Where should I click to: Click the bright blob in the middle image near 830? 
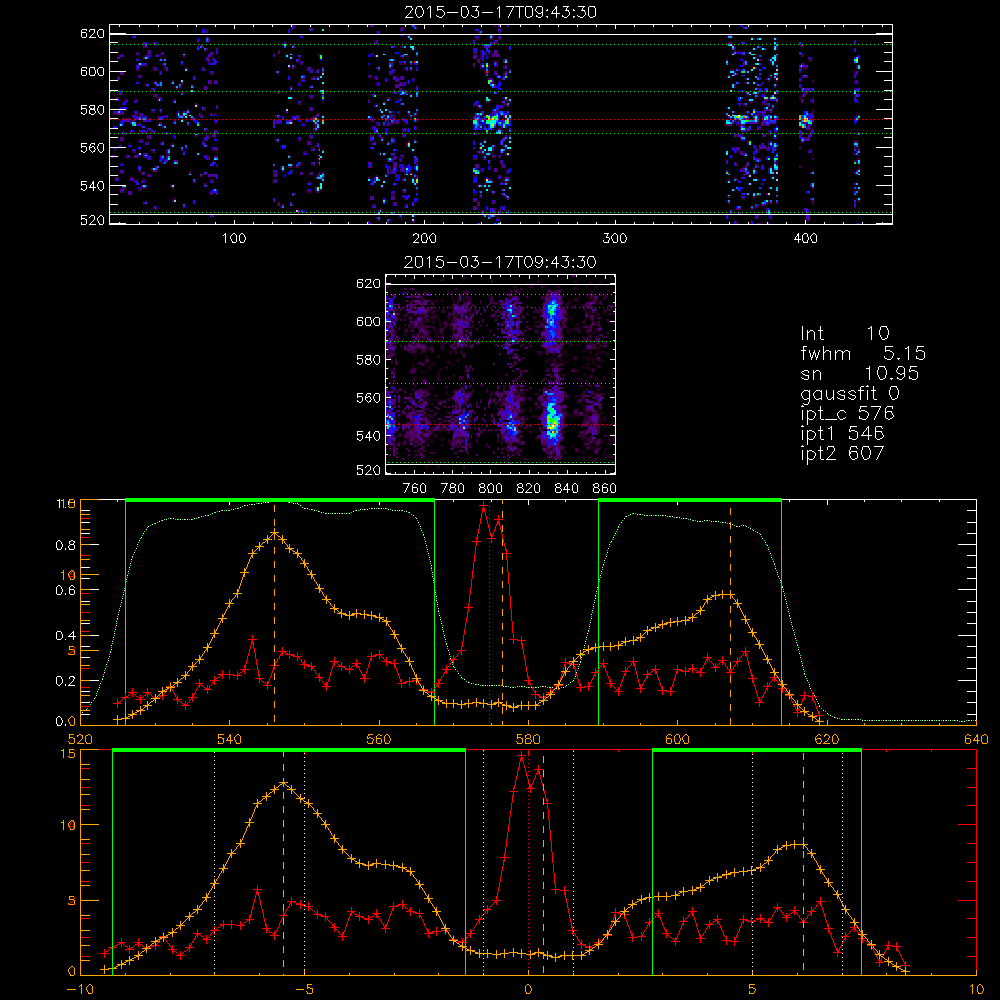pyautogui.click(x=552, y=418)
